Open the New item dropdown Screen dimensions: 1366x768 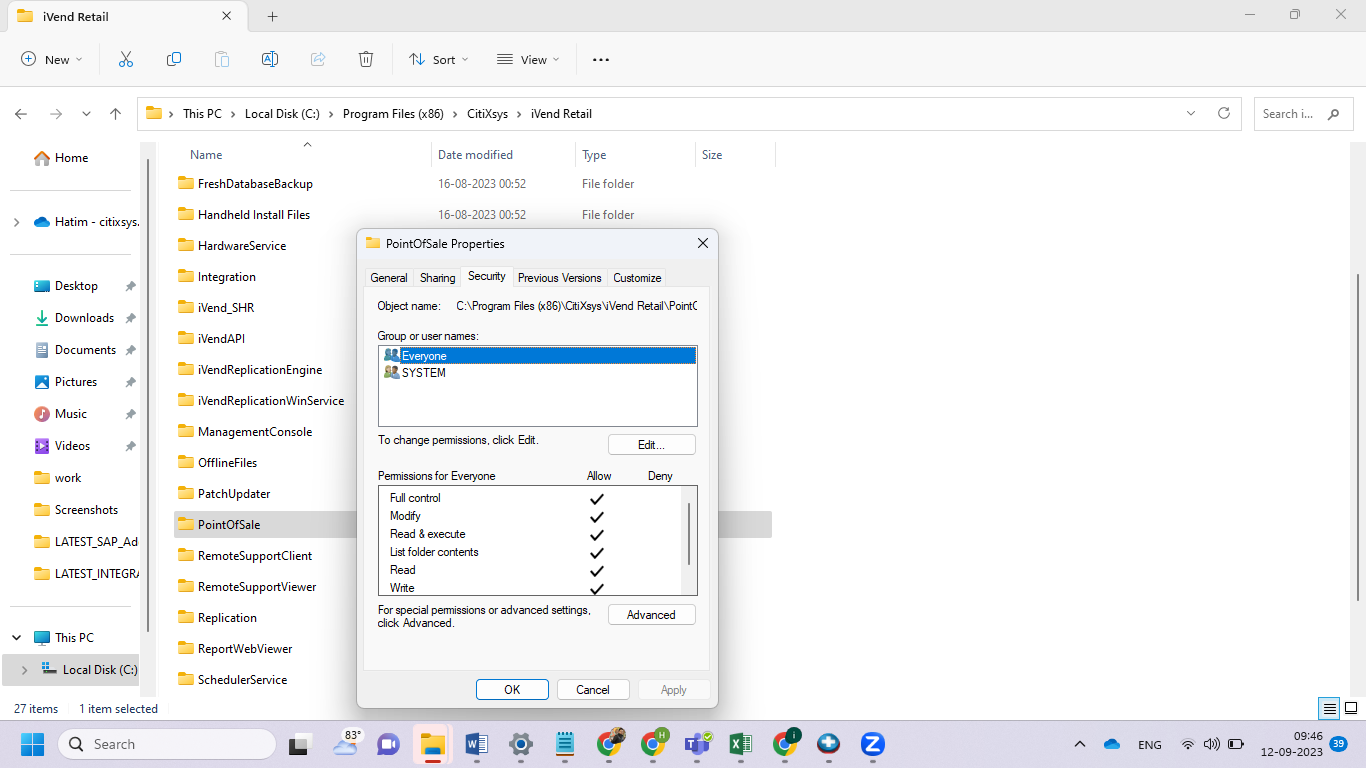52,60
